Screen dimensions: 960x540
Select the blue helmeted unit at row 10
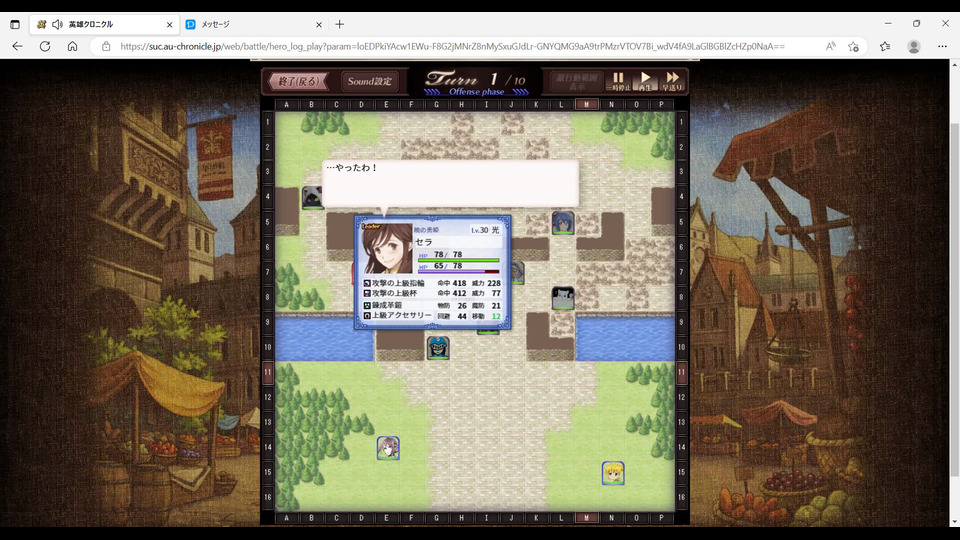[x=438, y=348]
